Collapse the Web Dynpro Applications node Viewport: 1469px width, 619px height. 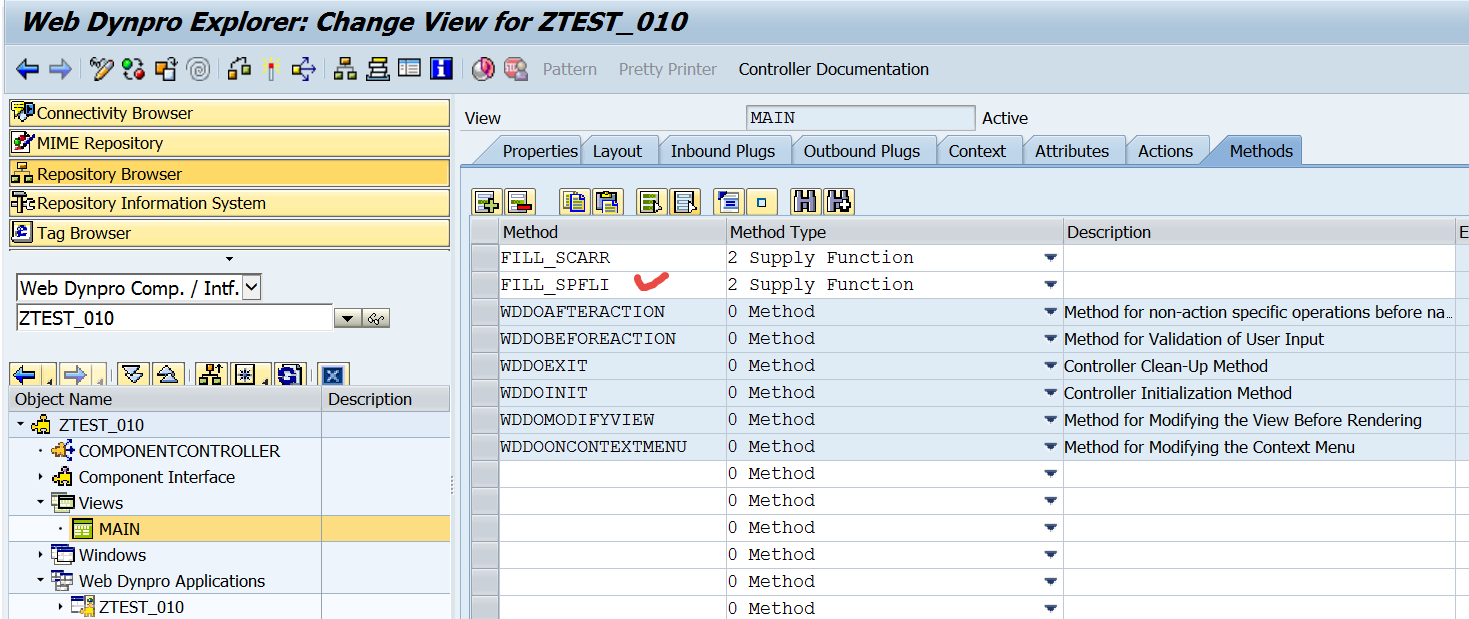point(41,581)
